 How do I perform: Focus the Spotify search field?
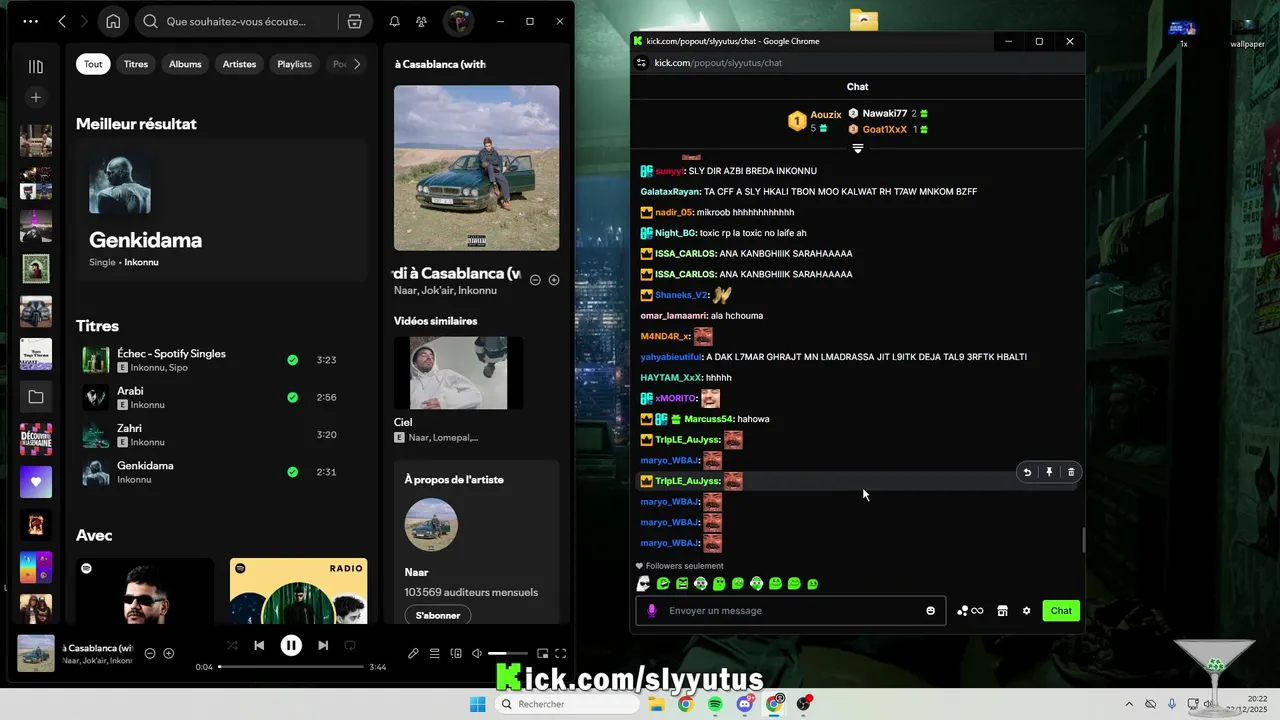(238, 21)
